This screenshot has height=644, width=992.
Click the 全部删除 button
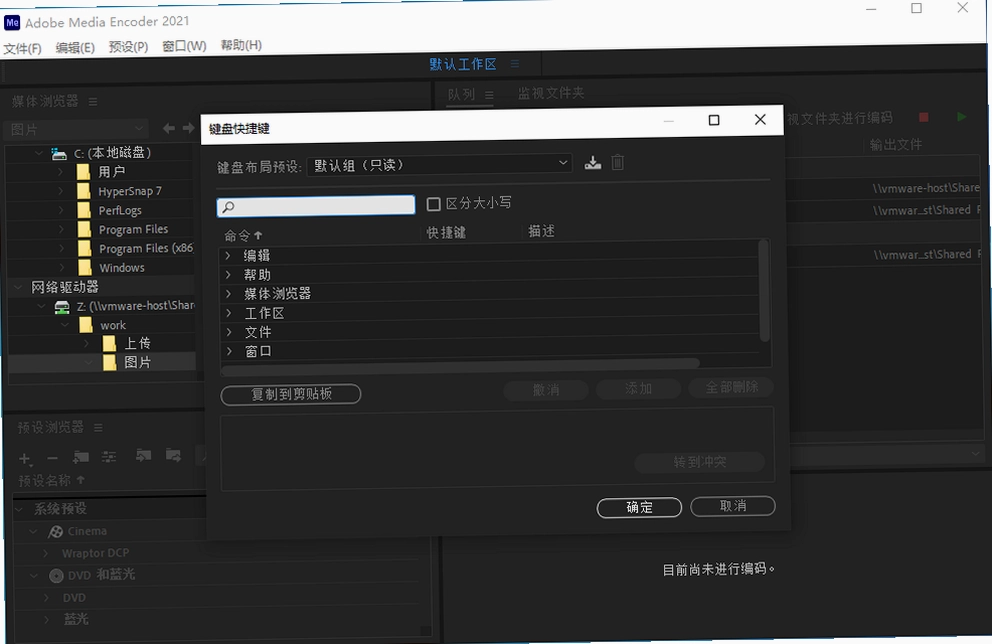pos(731,387)
